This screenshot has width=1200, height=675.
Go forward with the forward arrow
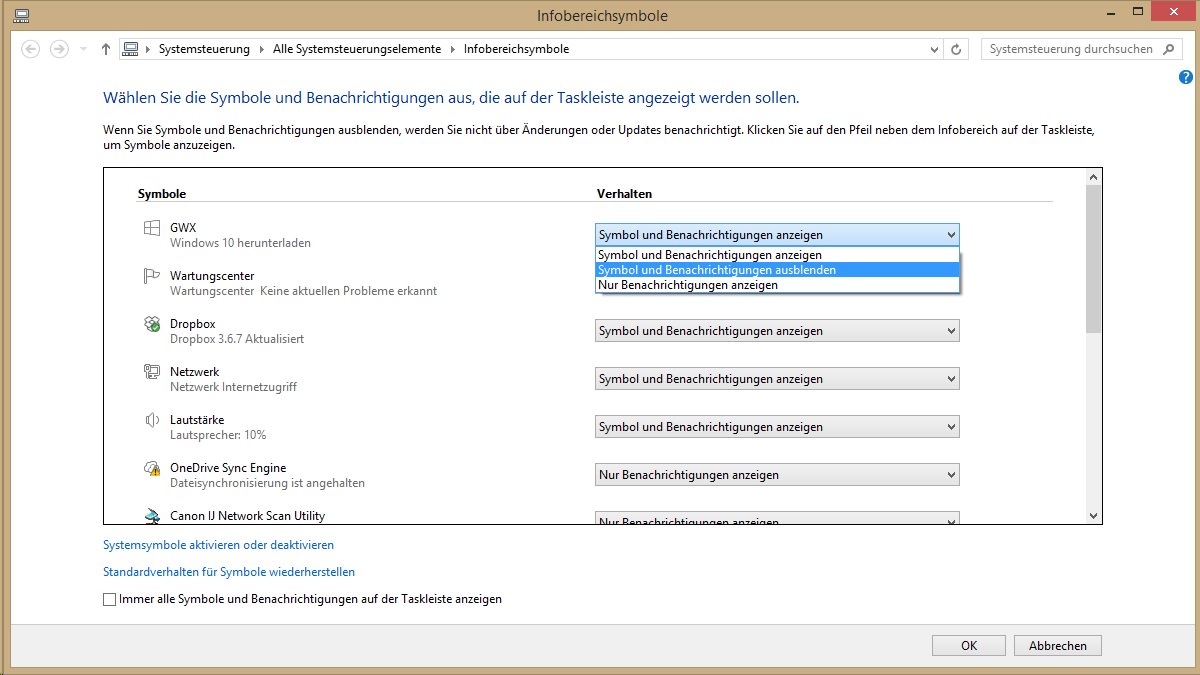pos(60,49)
